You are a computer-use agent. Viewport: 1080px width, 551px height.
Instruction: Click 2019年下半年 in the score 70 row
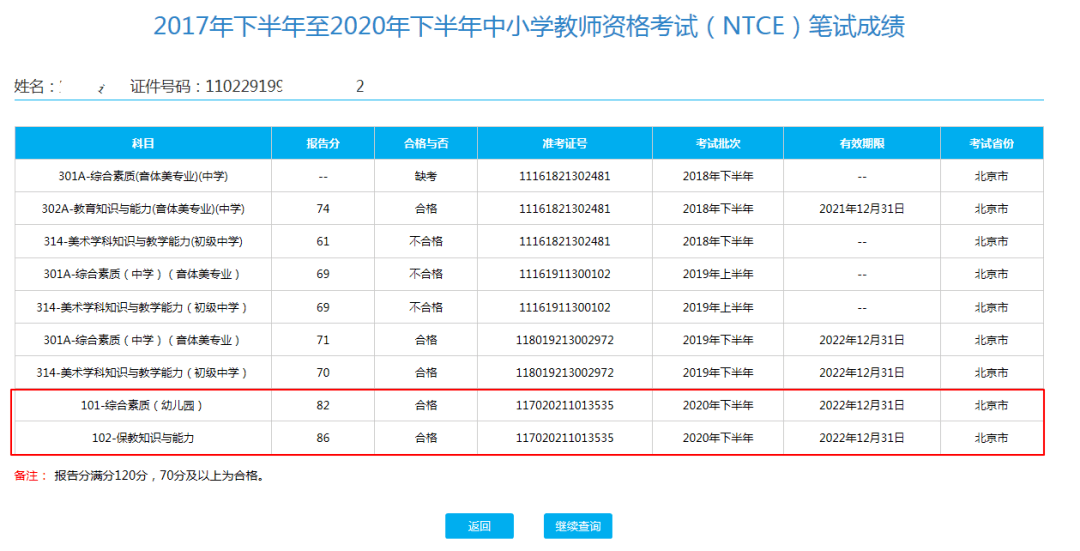[718, 373]
